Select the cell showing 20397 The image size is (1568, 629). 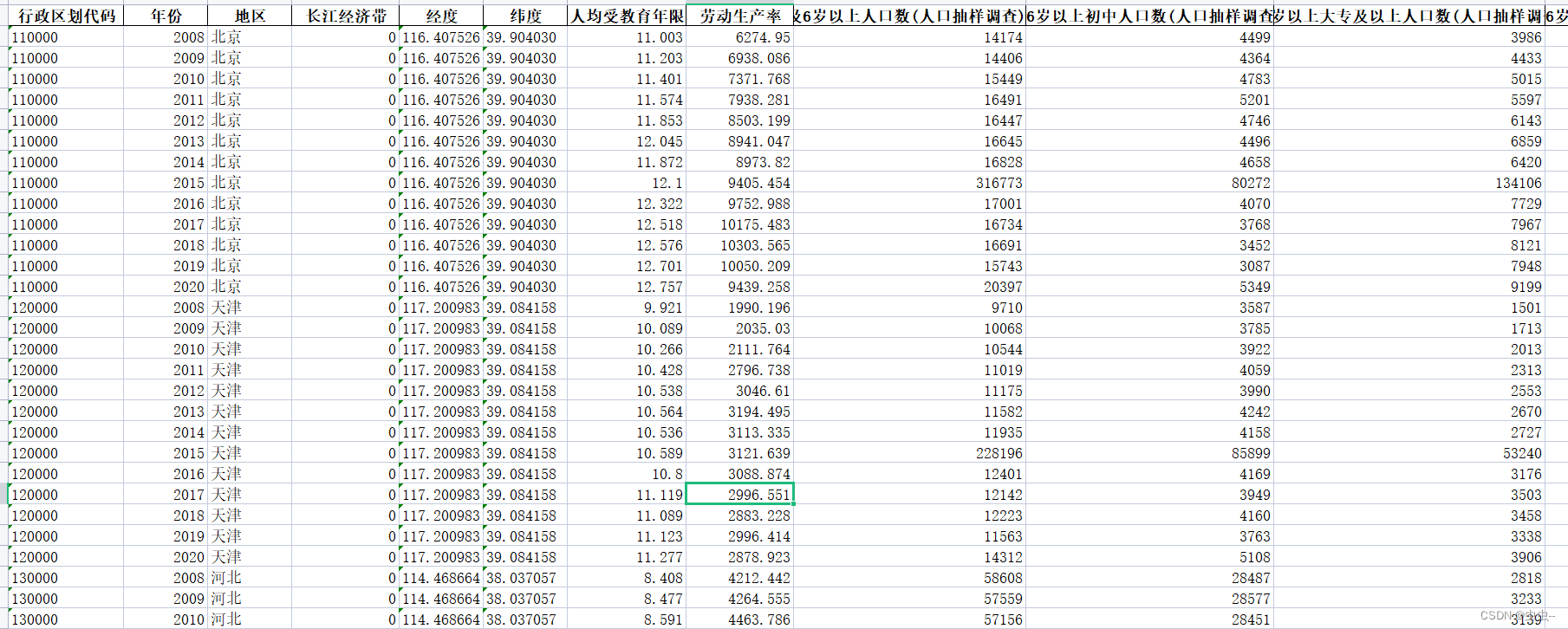(x=909, y=287)
